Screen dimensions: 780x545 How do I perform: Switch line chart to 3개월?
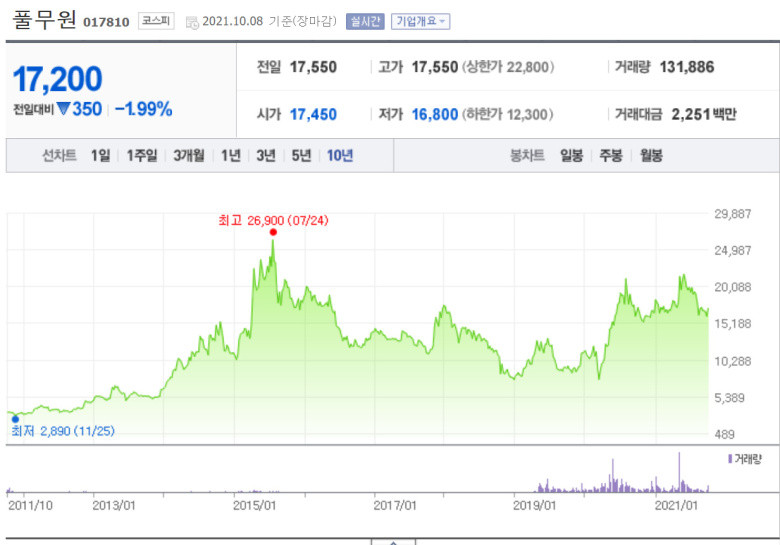click(x=189, y=156)
